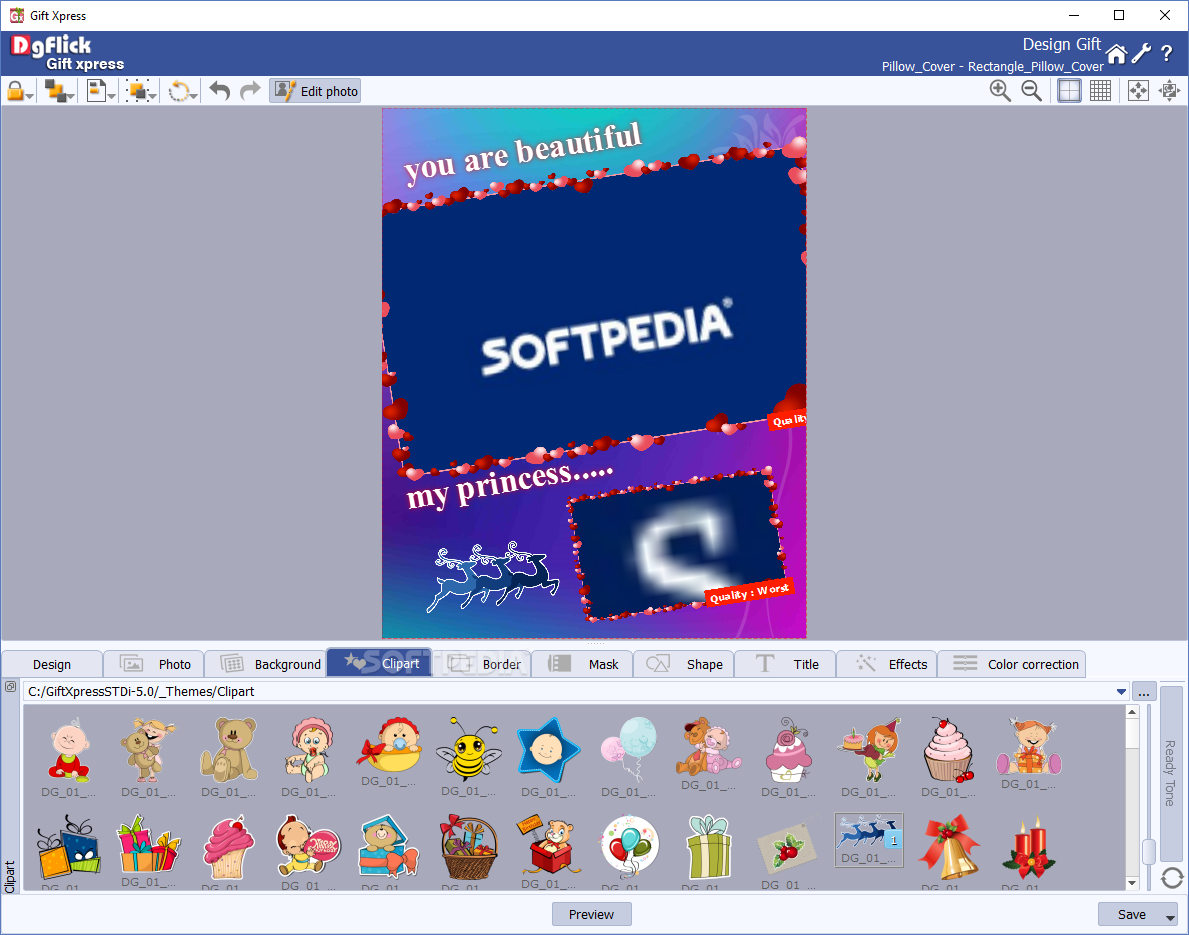Image resolution: width=1189 pixels, height=935 pixels.
Task: Click the Save button
Action: pos(1131,915)
